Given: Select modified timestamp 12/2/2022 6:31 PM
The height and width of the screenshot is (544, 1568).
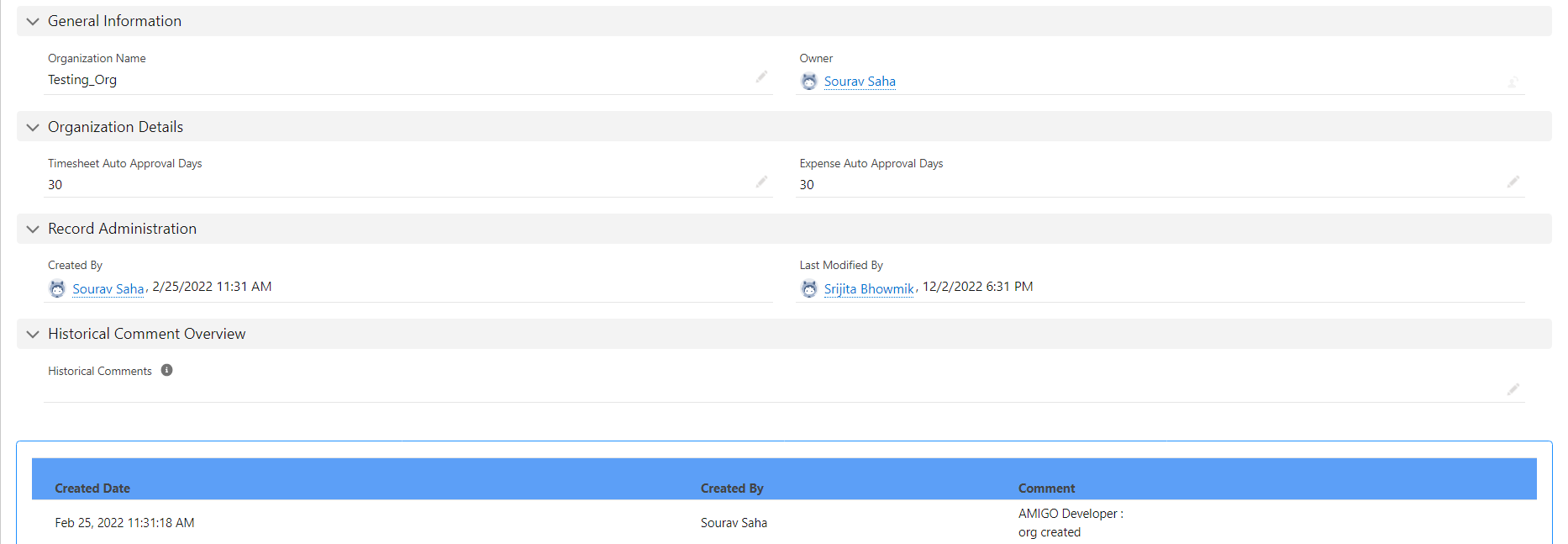Looking at the screenshot, I should (x=977, y=287).
